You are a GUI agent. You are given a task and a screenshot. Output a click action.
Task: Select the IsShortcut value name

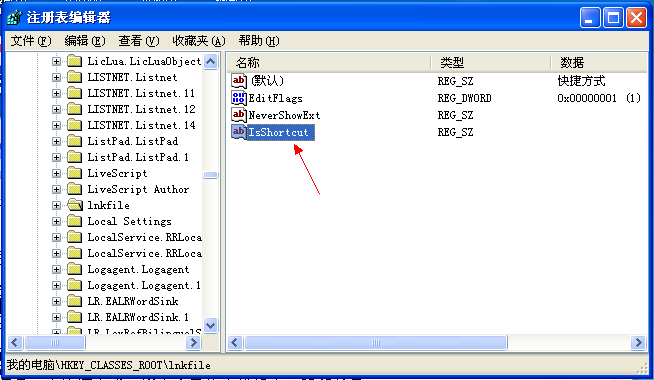point(281,132)
